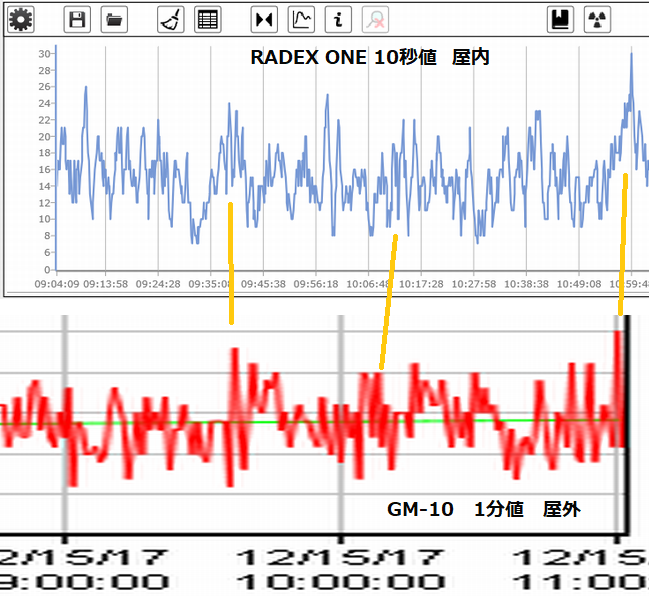The height and width of the screenshot is (596, 649).
Task: Click the radiation trefoil symbol icon
Action: 597,19
